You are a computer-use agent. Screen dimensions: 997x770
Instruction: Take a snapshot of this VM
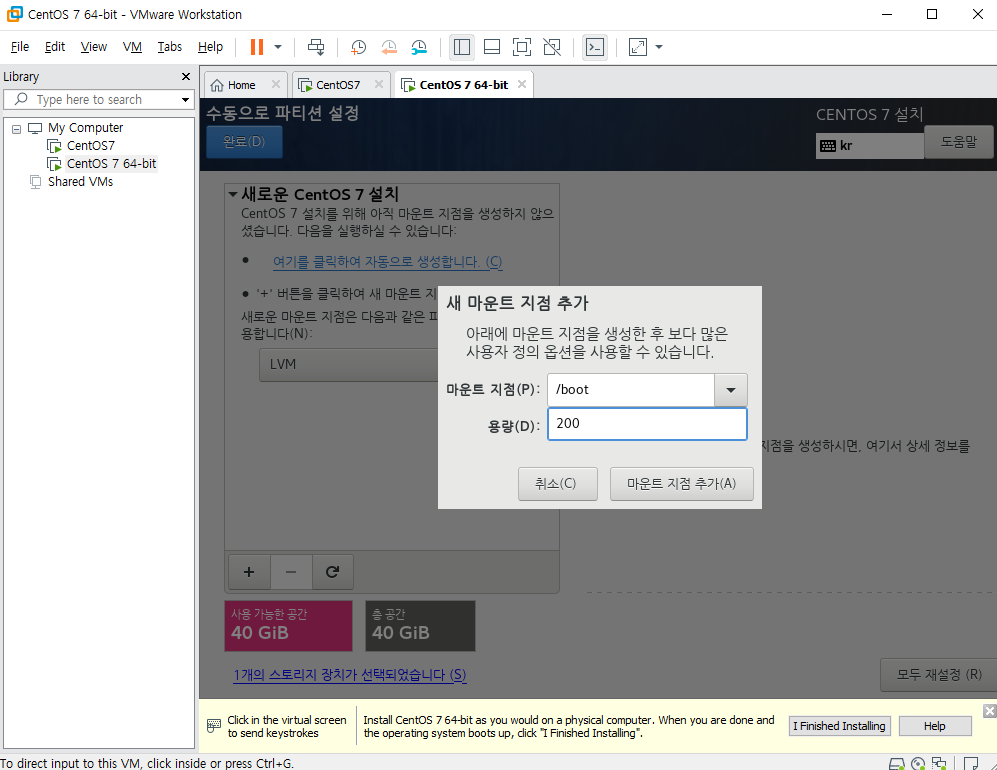pos(359,47)
